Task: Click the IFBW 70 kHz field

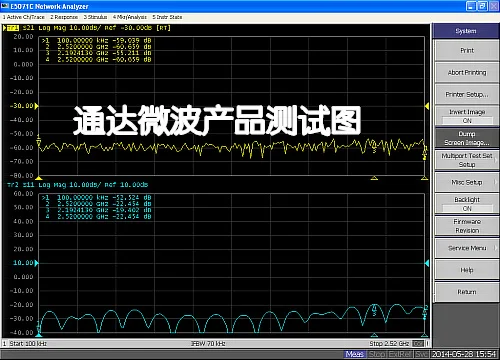Action: click(x=208, y=343)
